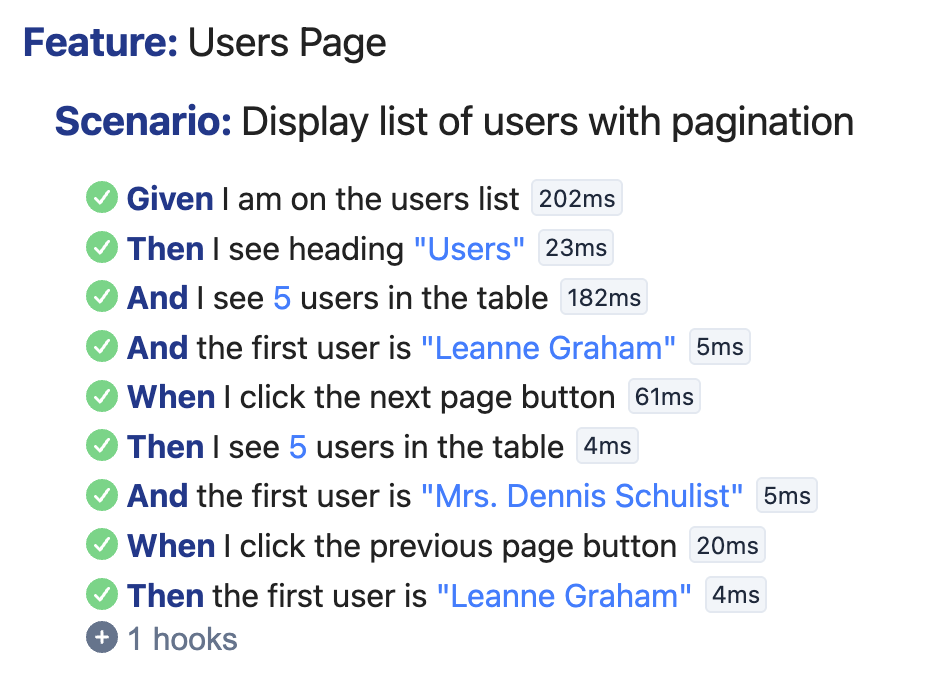This screenshot has width=948, height=694.
Task: Click the 23ms duration badge
Action: (x=576, y=247)
